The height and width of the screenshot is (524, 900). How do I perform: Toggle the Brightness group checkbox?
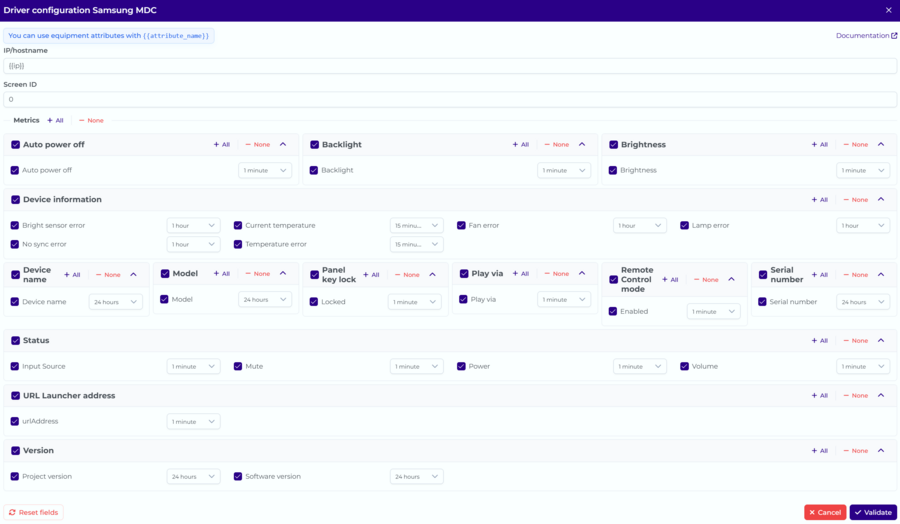(x=614, y=145)
